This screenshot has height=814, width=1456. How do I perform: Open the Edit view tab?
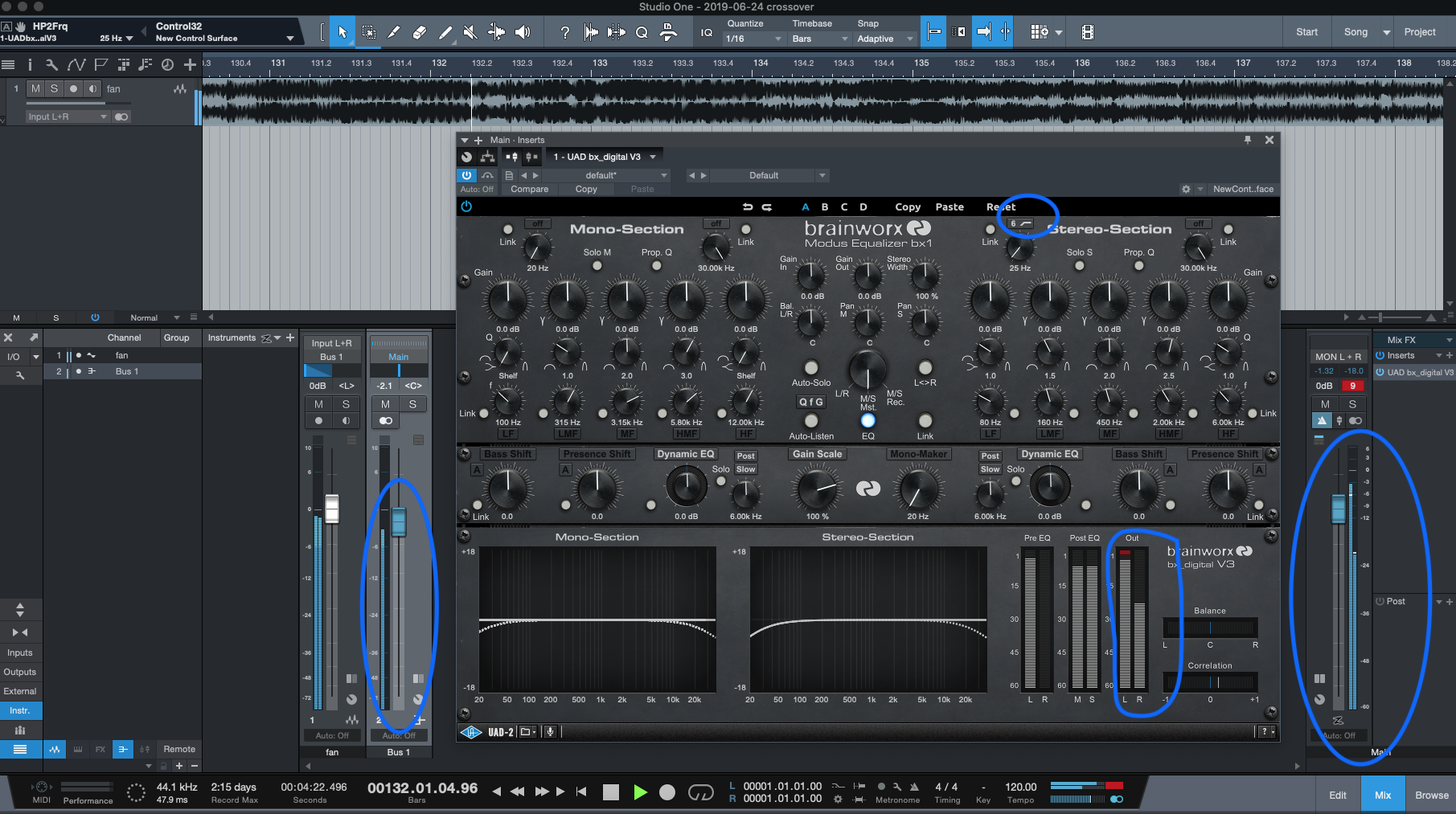tap(1337, 795)
